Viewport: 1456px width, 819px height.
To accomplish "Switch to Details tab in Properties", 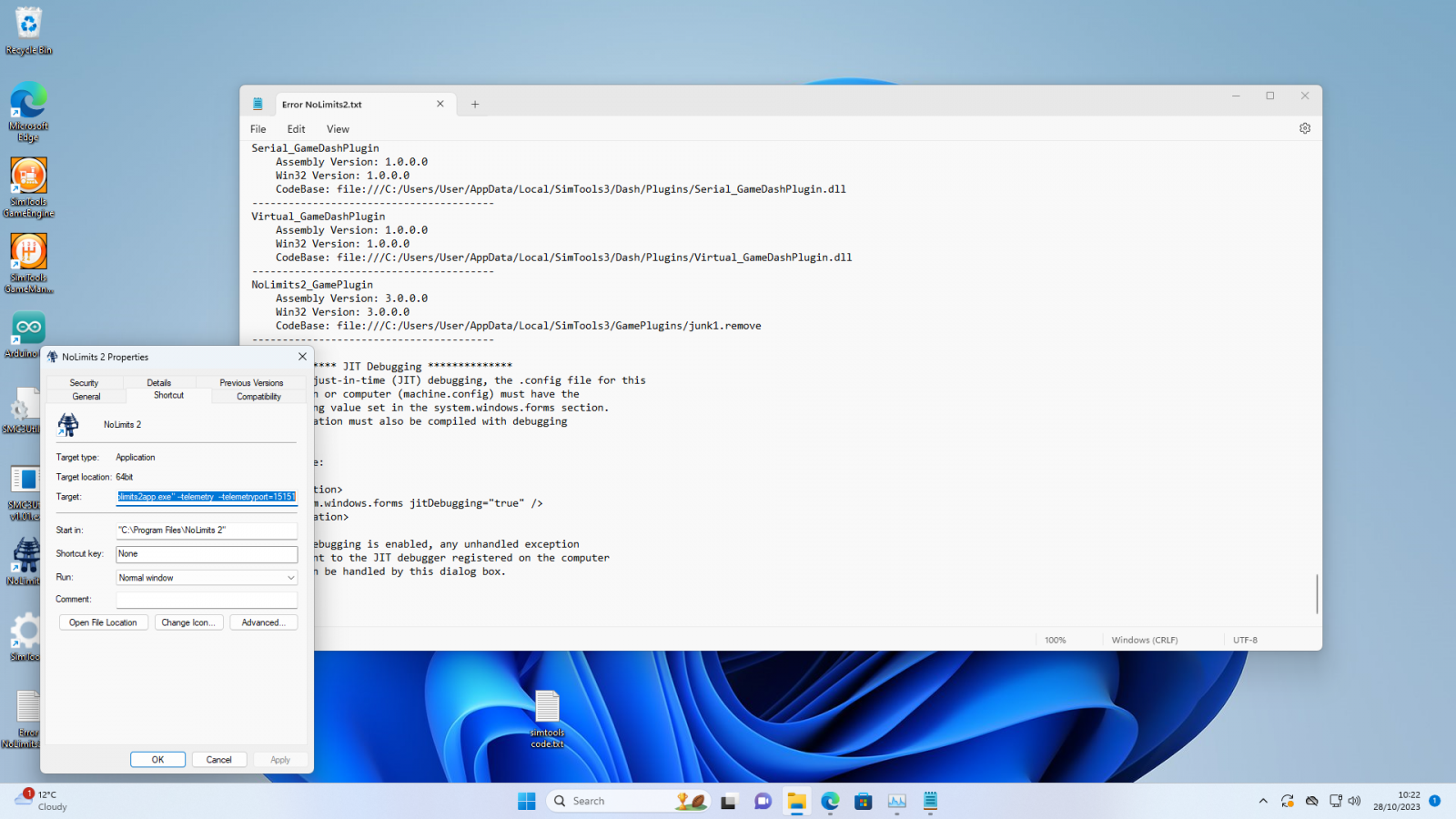I will pyautogui.click(x=159, y=383).
